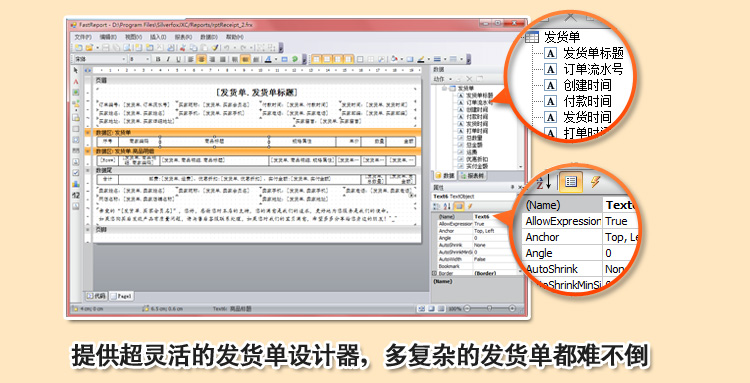Open the font name dropdown
Viewport: 750px width, 383px height.
[x=123, y=59]
